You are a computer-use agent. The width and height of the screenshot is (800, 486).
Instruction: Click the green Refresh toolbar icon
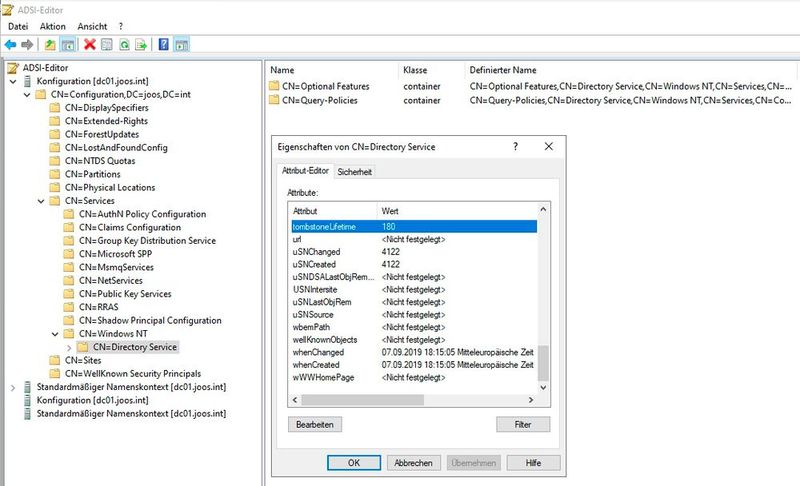pyautogui.click(x=124, y=45)
